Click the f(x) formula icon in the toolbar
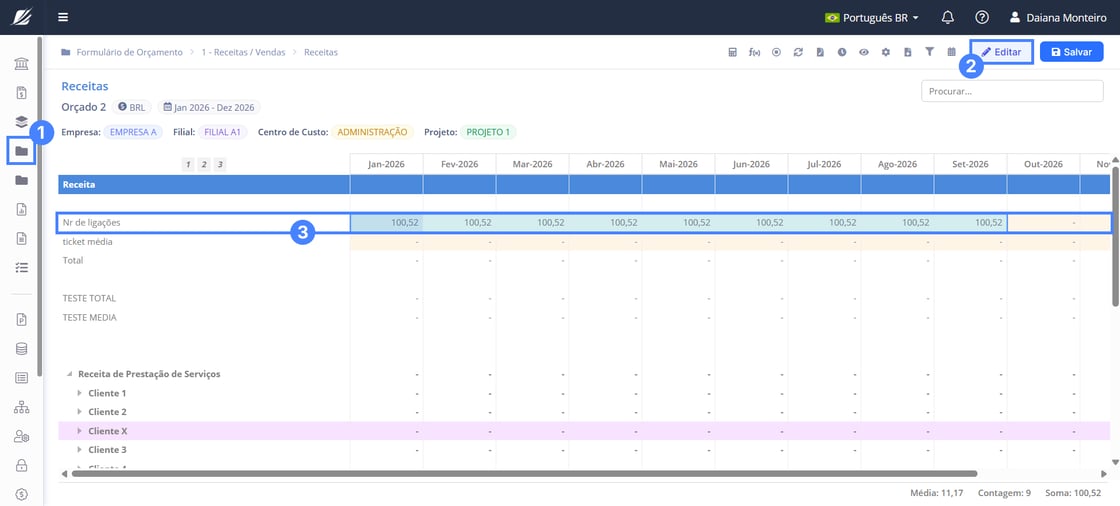The height and width of the screenshot is (506, 1120). [754, 52]
